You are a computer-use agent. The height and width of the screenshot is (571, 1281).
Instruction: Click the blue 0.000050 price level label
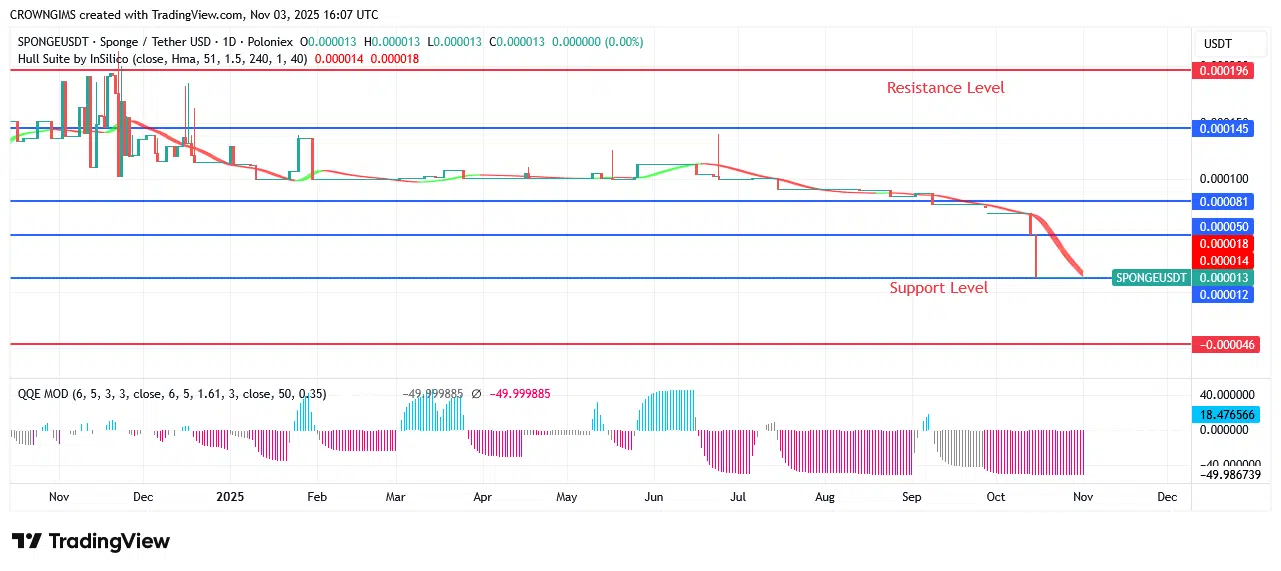pos(1225,227)
